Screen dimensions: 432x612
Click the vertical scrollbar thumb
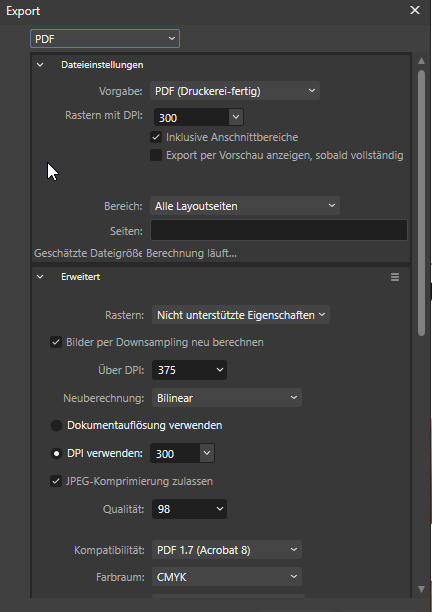[x=421, y=203]
